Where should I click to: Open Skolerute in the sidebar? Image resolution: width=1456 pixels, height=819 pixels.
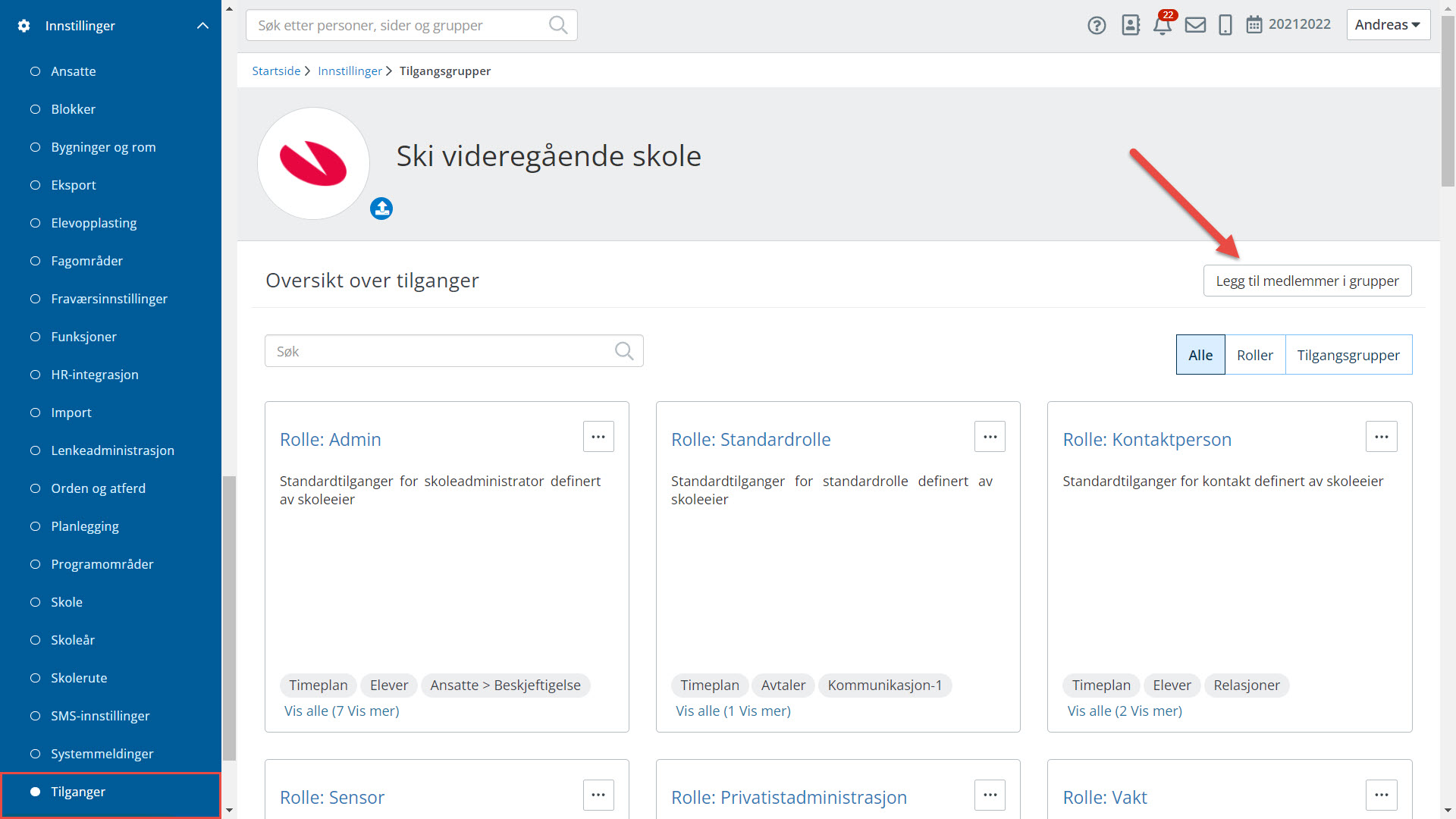pyautogui.click(x=79, y=678)
